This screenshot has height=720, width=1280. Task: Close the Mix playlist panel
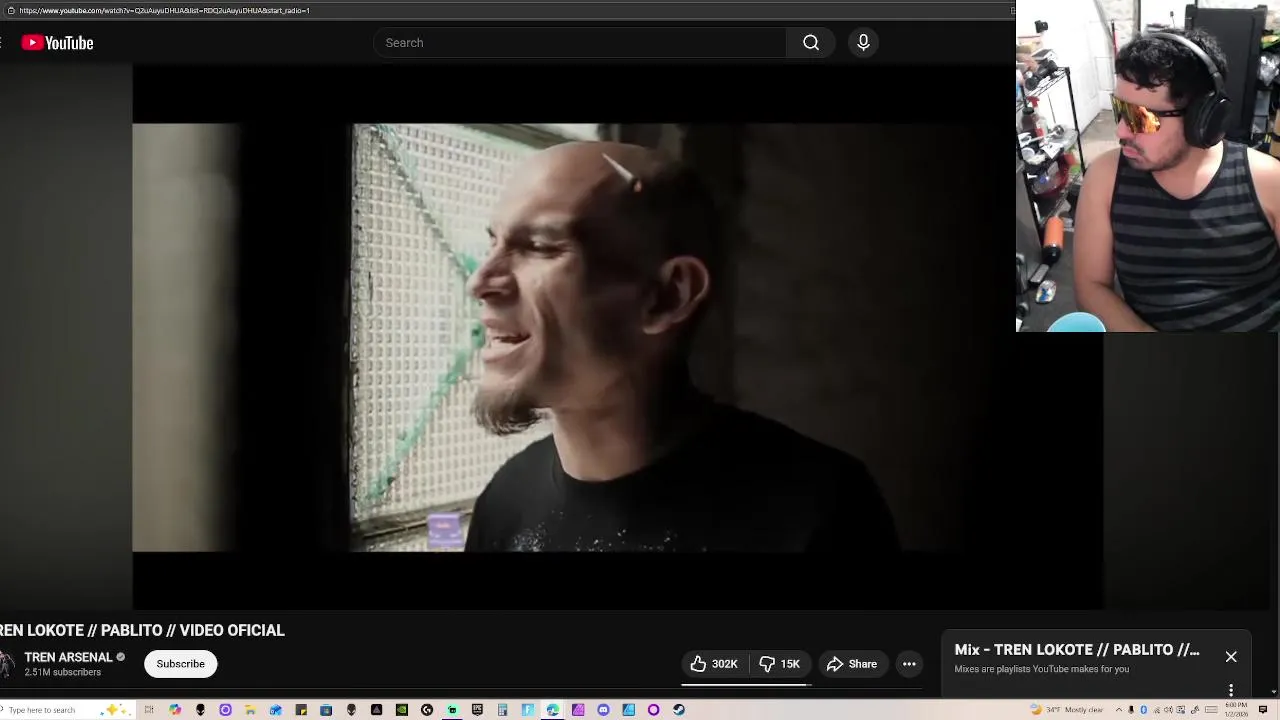1231,657
